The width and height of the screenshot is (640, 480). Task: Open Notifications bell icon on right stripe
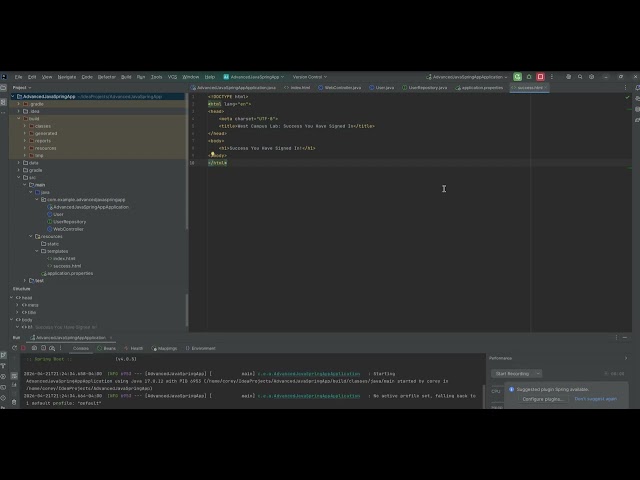tap(637, 88)
